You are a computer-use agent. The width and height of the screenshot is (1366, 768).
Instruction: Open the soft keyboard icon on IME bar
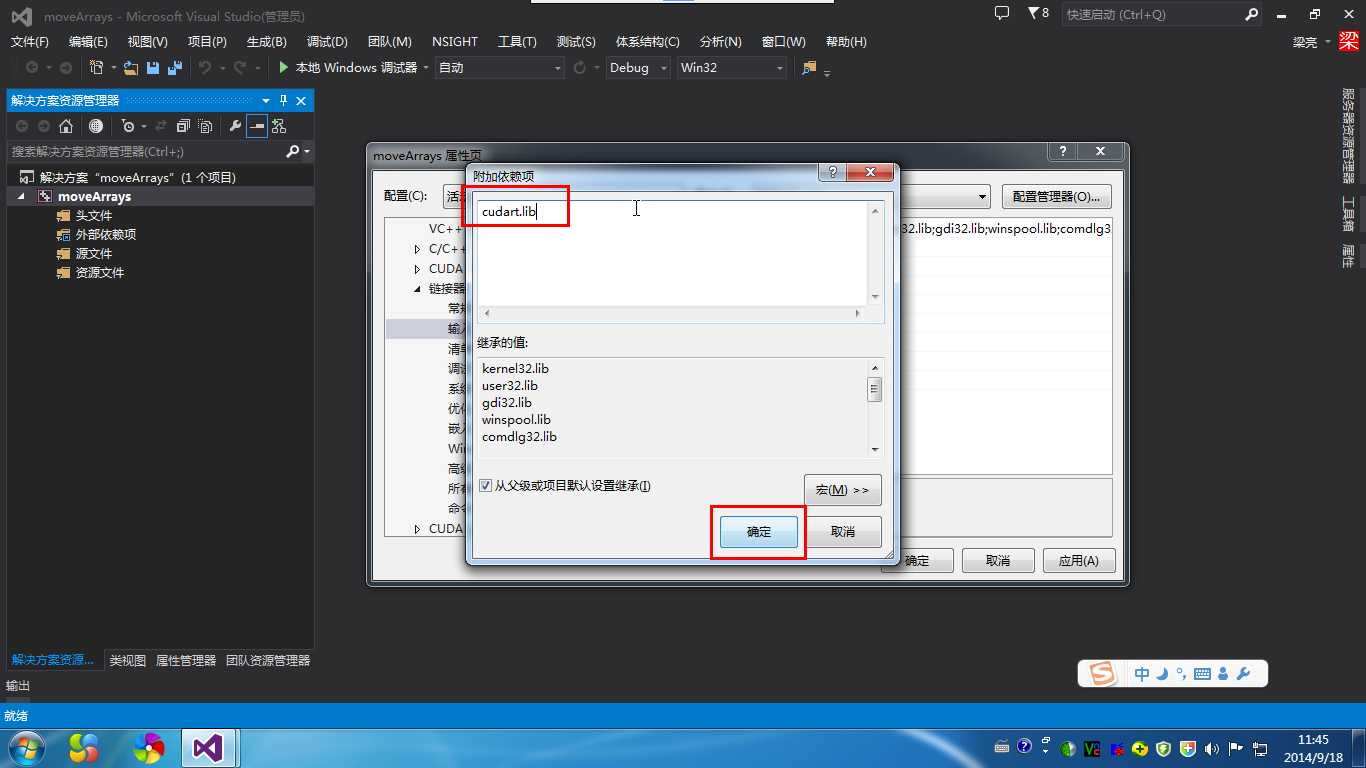point(1202,674)
